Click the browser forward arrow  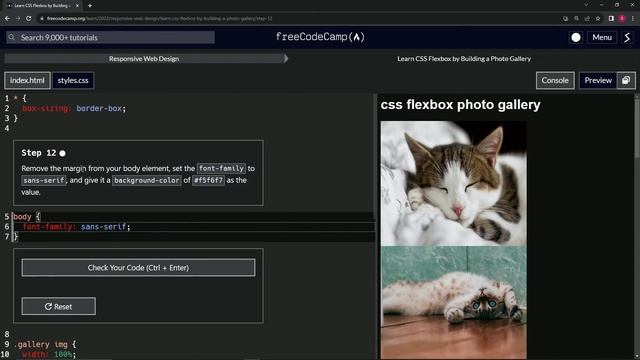click(x=18, y=18)
